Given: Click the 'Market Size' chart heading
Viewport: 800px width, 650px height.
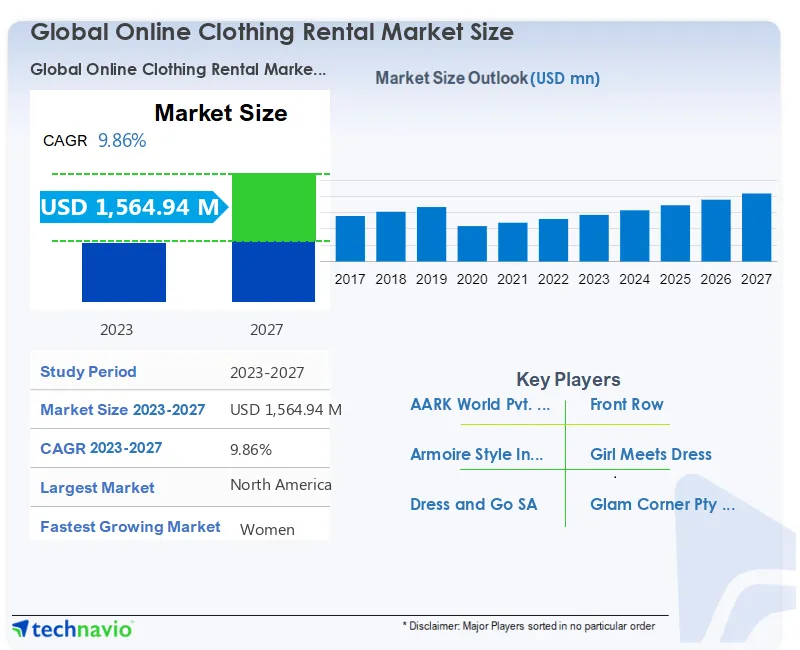Looking at the screenshot, I should [221, 113].
